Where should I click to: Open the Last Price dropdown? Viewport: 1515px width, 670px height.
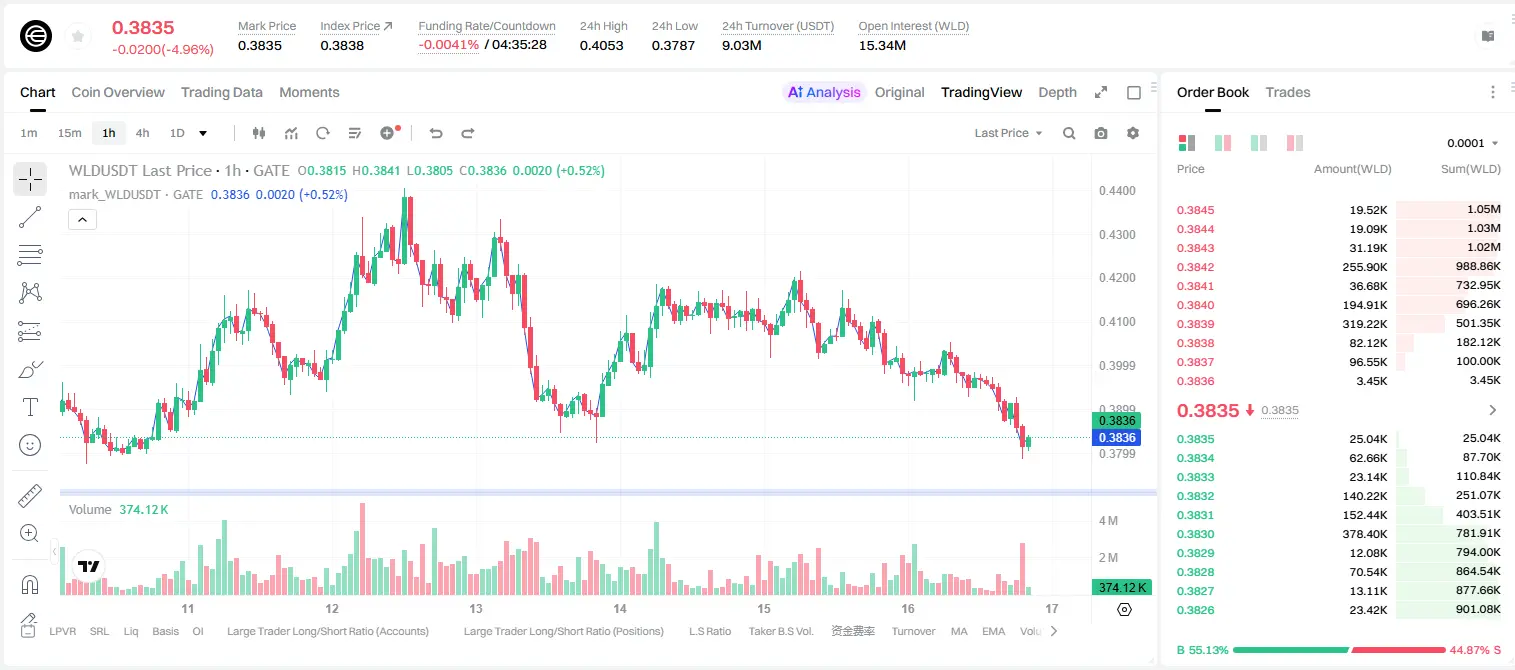tap(1008, 133)
